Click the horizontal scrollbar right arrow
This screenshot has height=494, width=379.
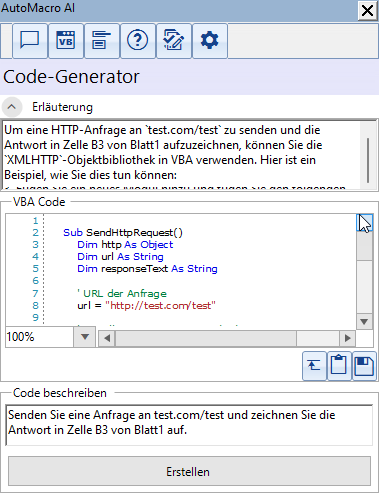tap(347, 338)
